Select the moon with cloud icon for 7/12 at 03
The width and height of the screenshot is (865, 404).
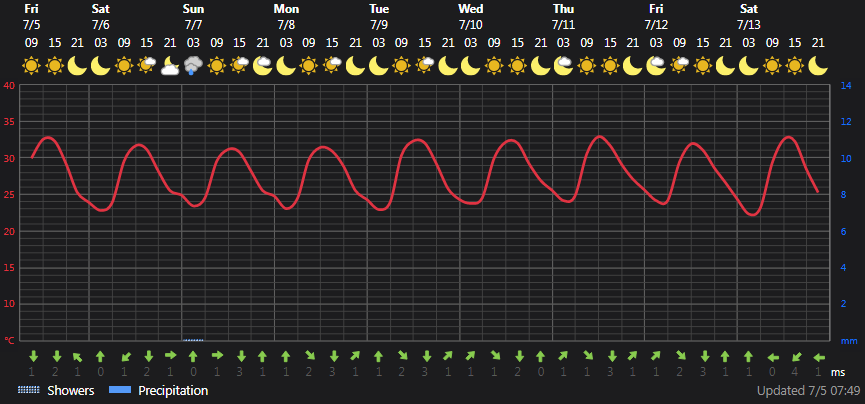(x=656, y=66)
